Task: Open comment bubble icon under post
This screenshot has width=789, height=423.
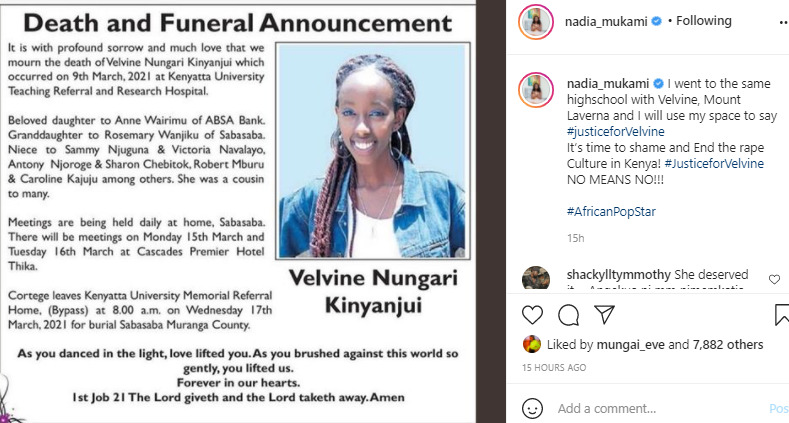Action: (x=568, y=315)
